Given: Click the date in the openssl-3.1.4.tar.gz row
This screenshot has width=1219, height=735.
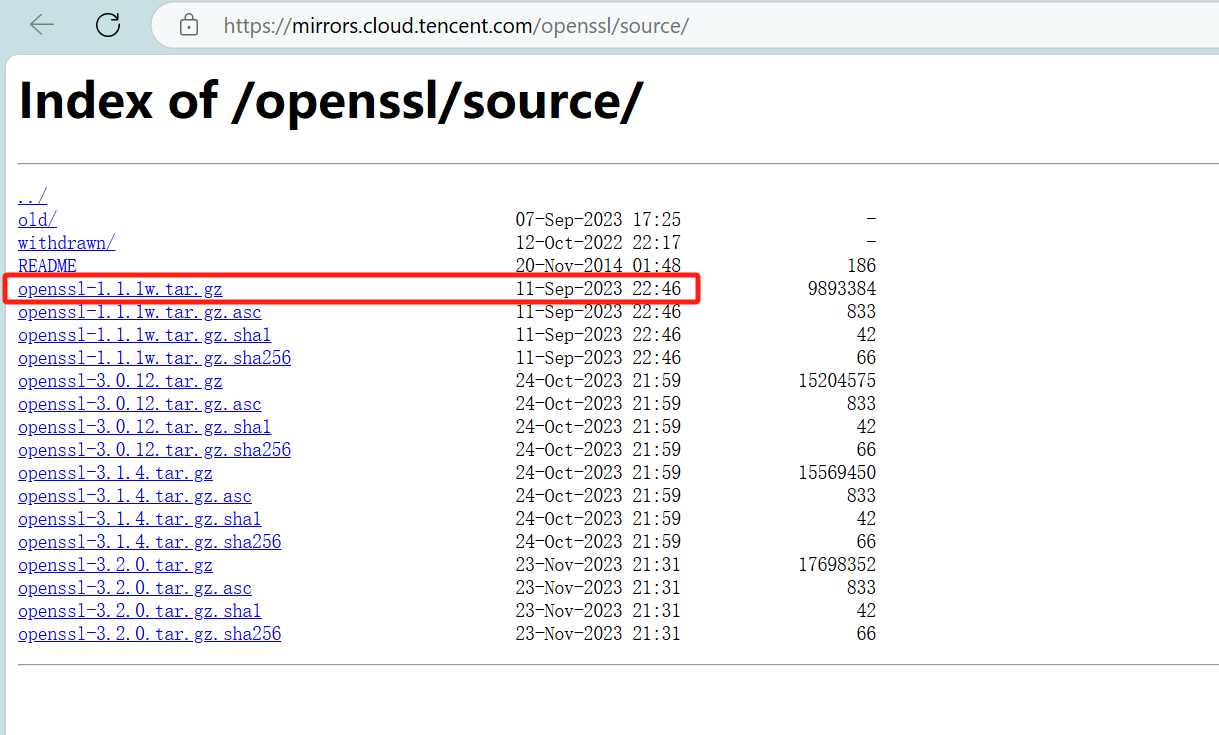Looking at the screenshot, I should coord(598,473).
